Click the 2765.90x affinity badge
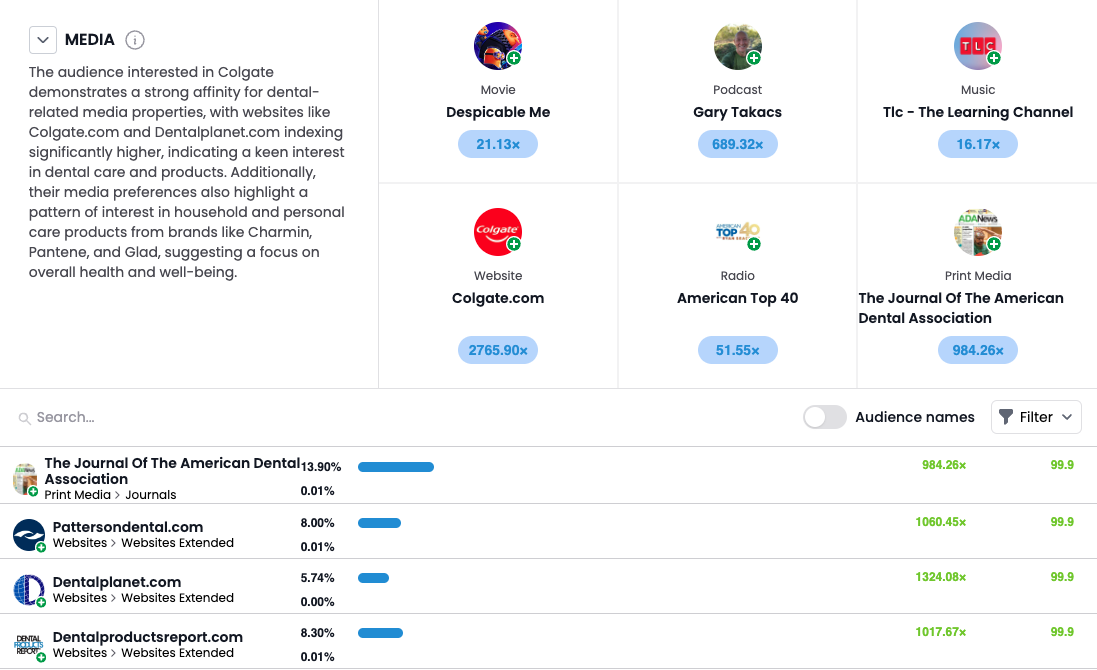The image size is (1097, 670). click(x=498, y=350)
